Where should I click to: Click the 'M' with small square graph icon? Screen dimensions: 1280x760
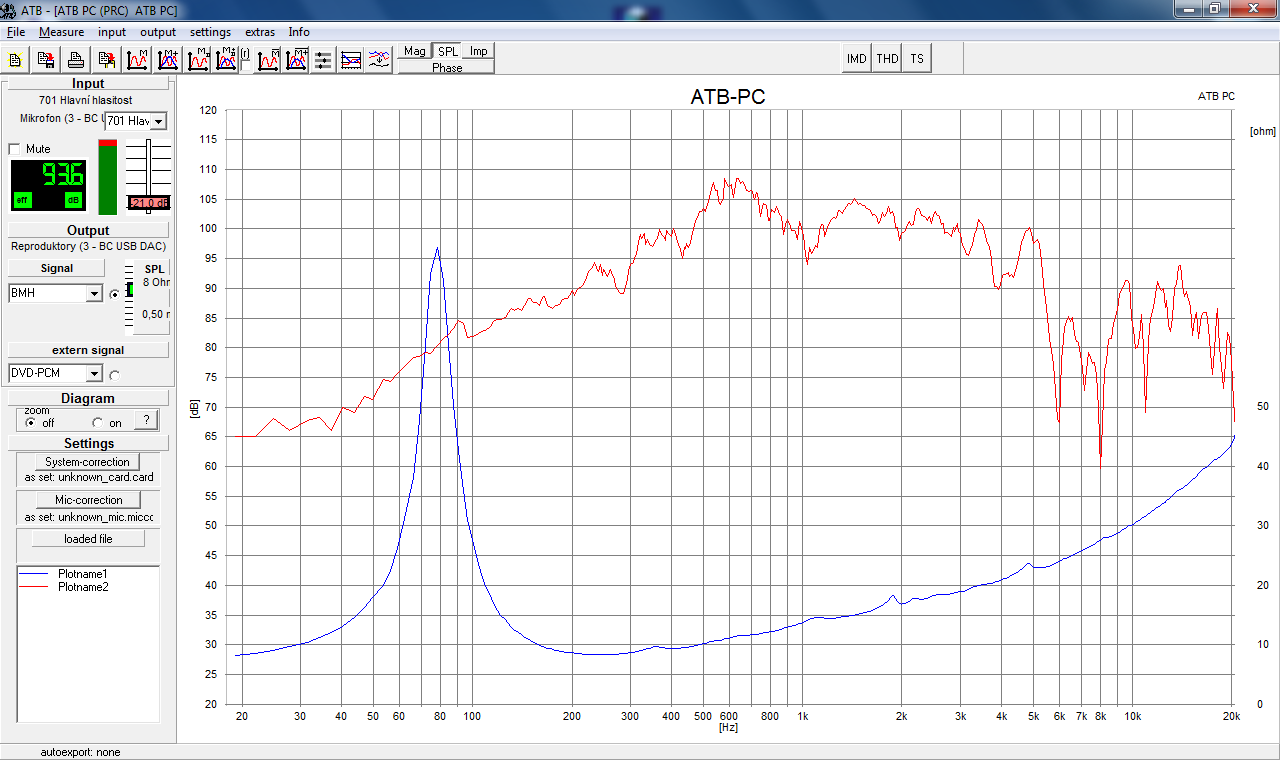[x=198, y=60]
